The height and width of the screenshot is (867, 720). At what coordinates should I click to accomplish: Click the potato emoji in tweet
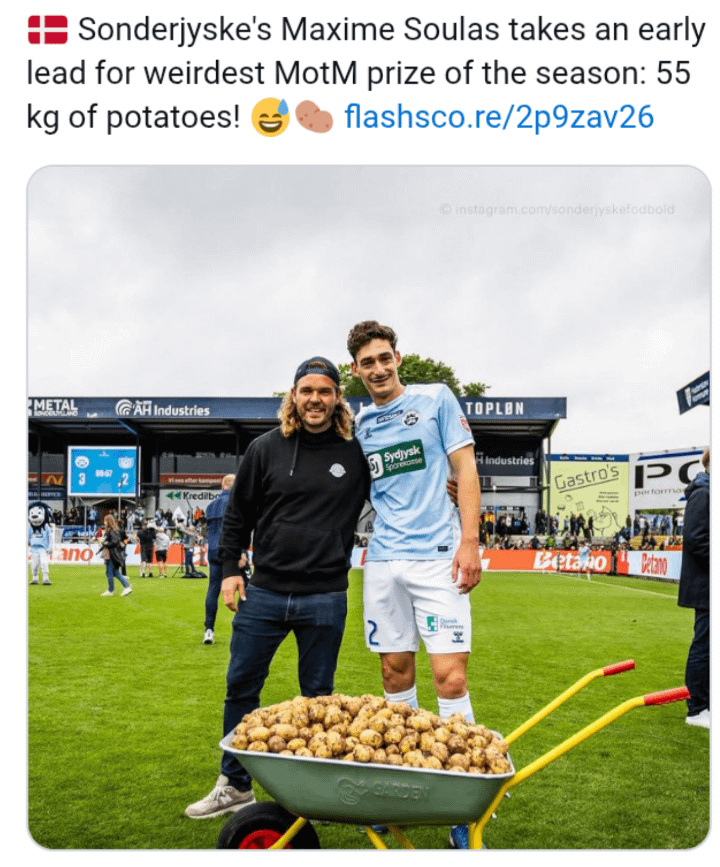click(314, 118)
